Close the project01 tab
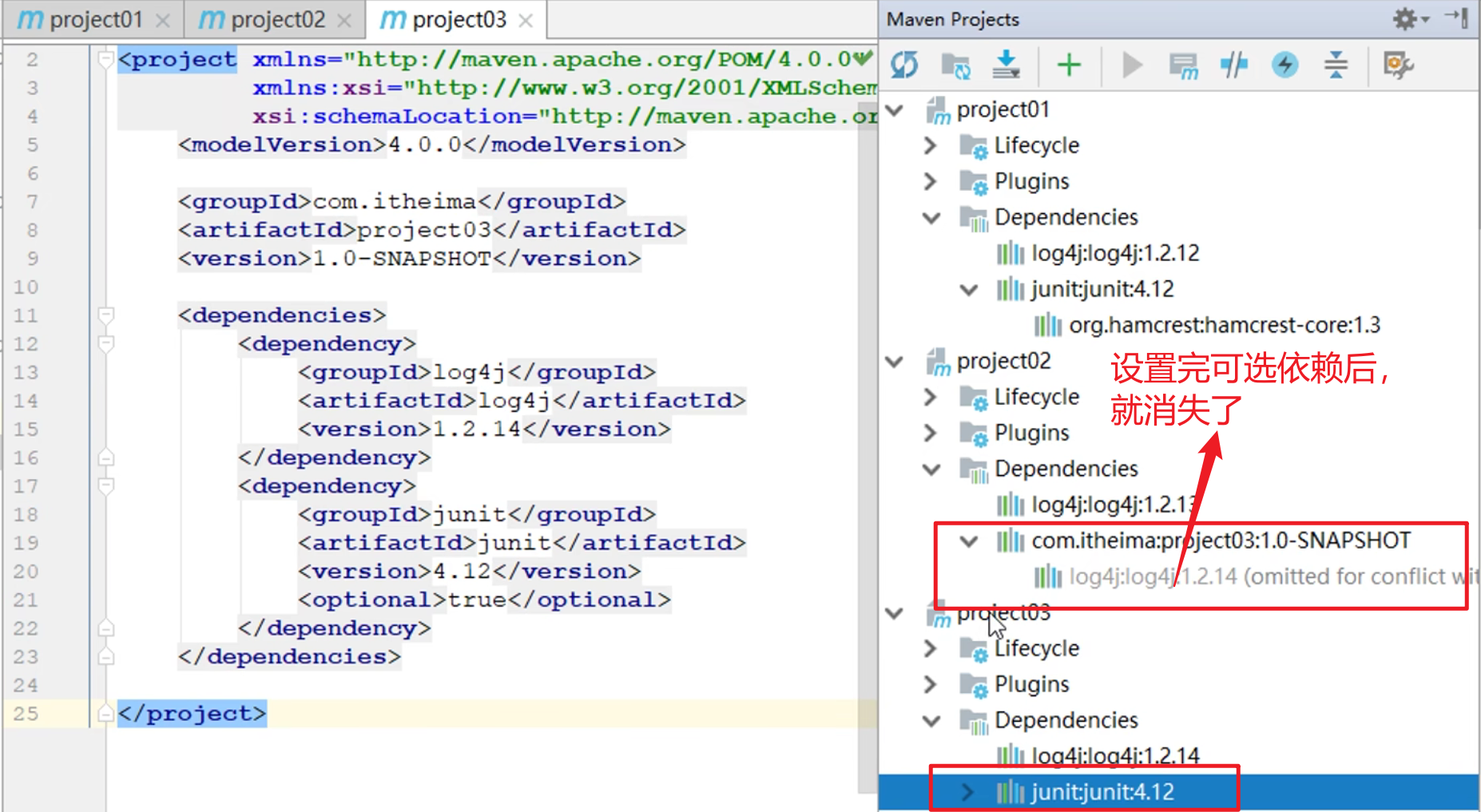The width and height of the screenshot is (1481, 812). [162, 21]
